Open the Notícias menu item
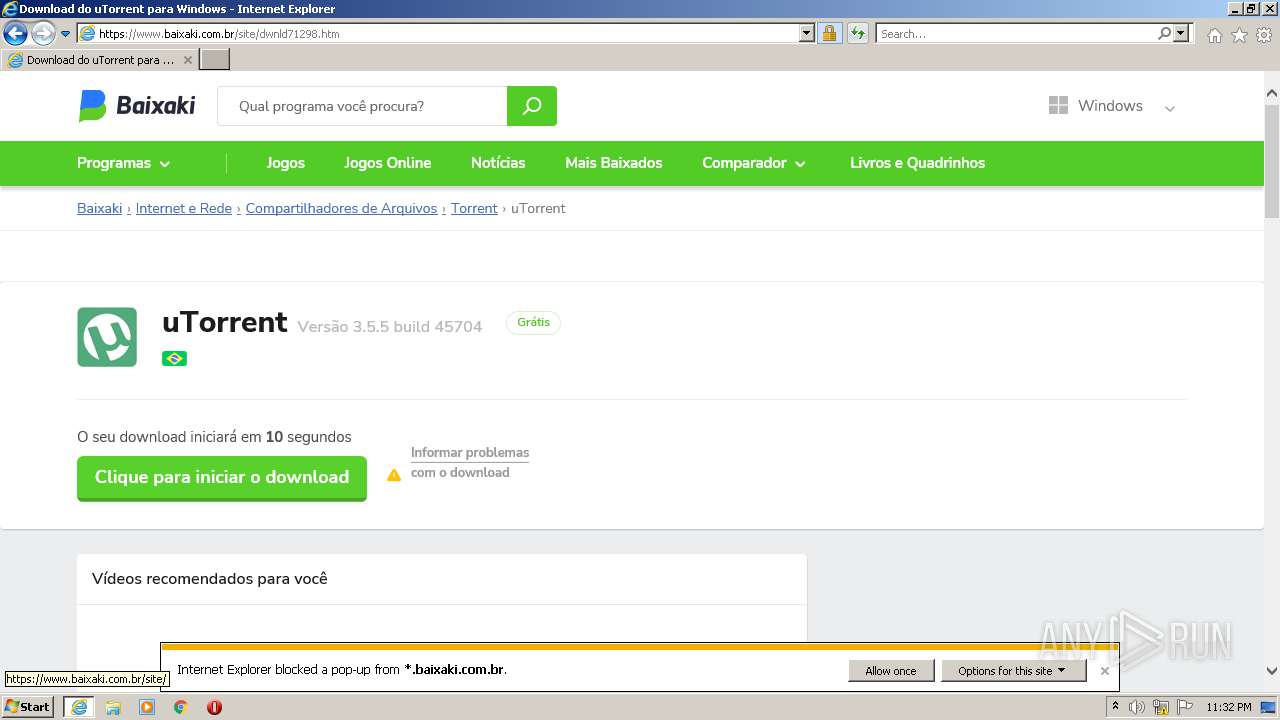Image resolution: width=1280 pixels, height=720 pixels. [x=498, y=163]
